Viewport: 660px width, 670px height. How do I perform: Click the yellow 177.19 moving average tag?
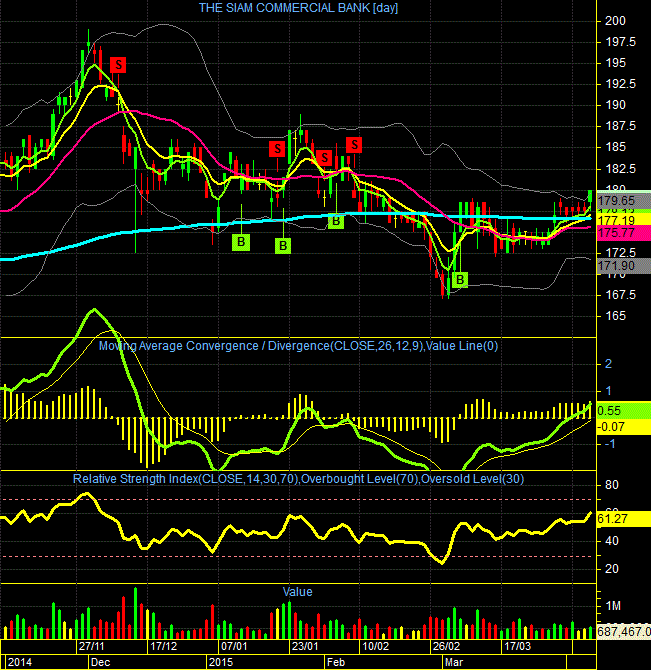point(623,220)
